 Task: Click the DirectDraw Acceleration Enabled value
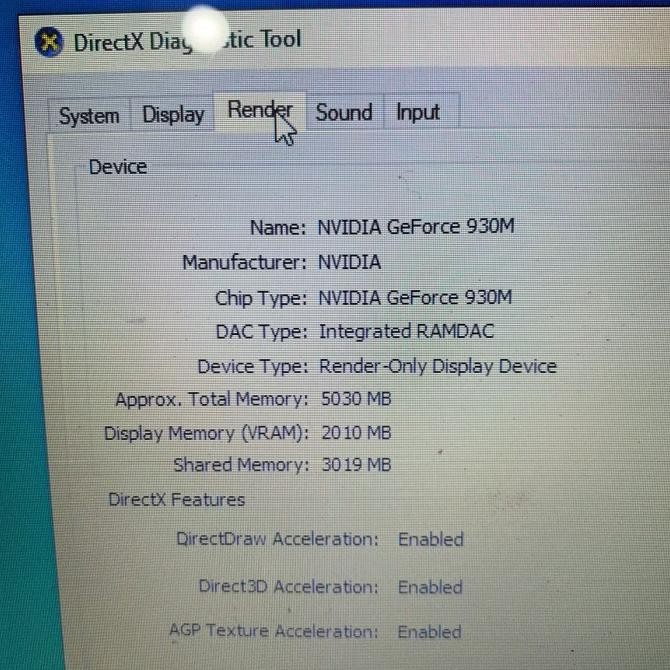431,539
